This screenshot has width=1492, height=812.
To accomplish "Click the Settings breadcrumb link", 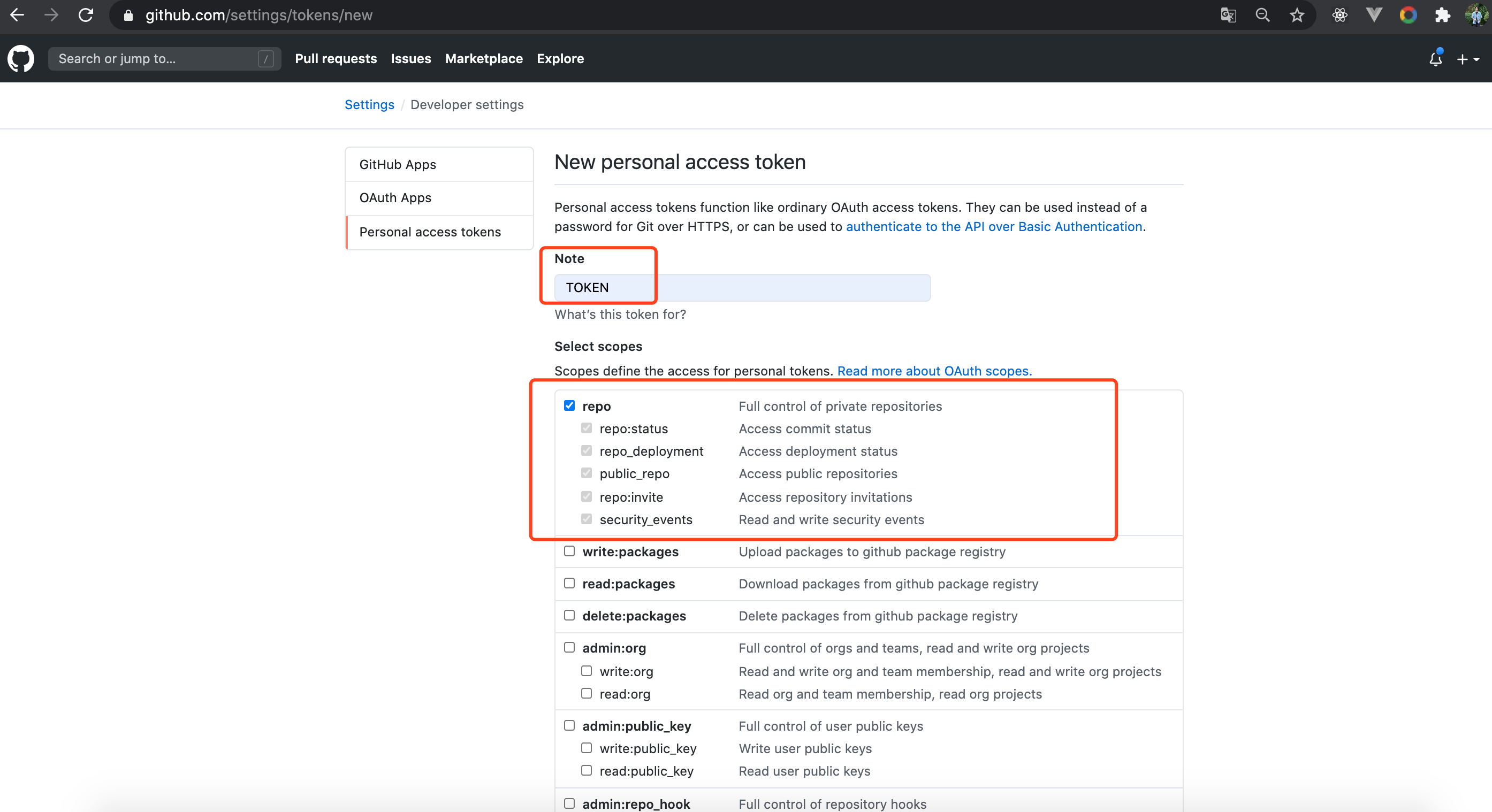I will click(x=370, y=105).
